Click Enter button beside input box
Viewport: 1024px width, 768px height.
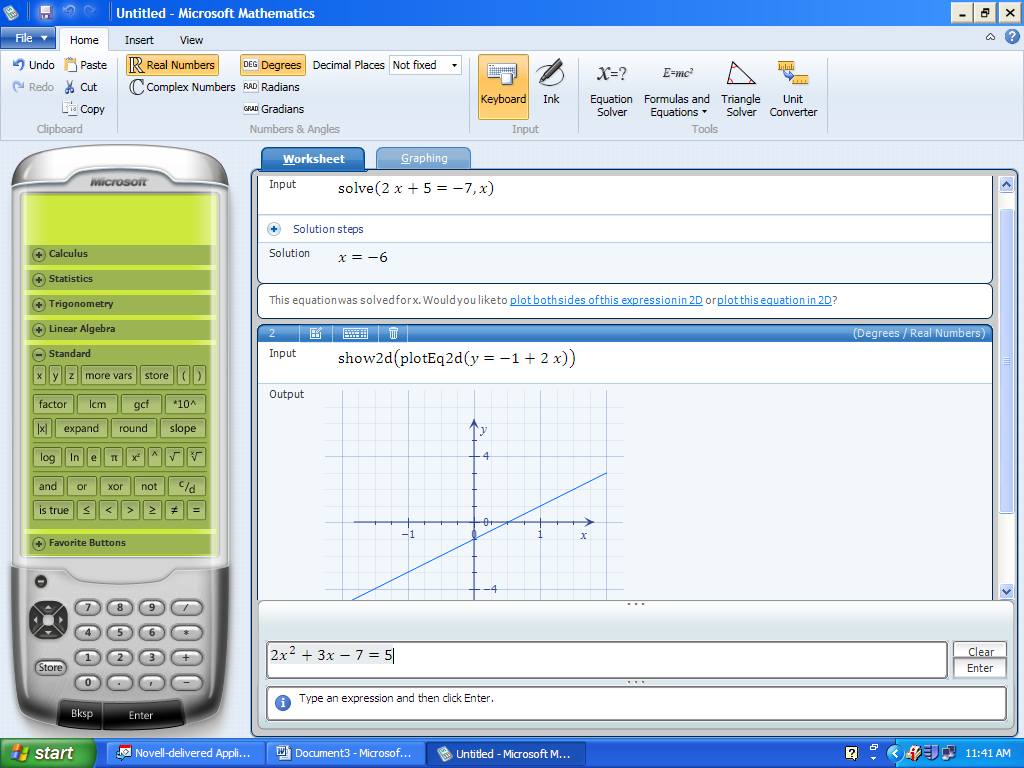(x=980, y=668)
